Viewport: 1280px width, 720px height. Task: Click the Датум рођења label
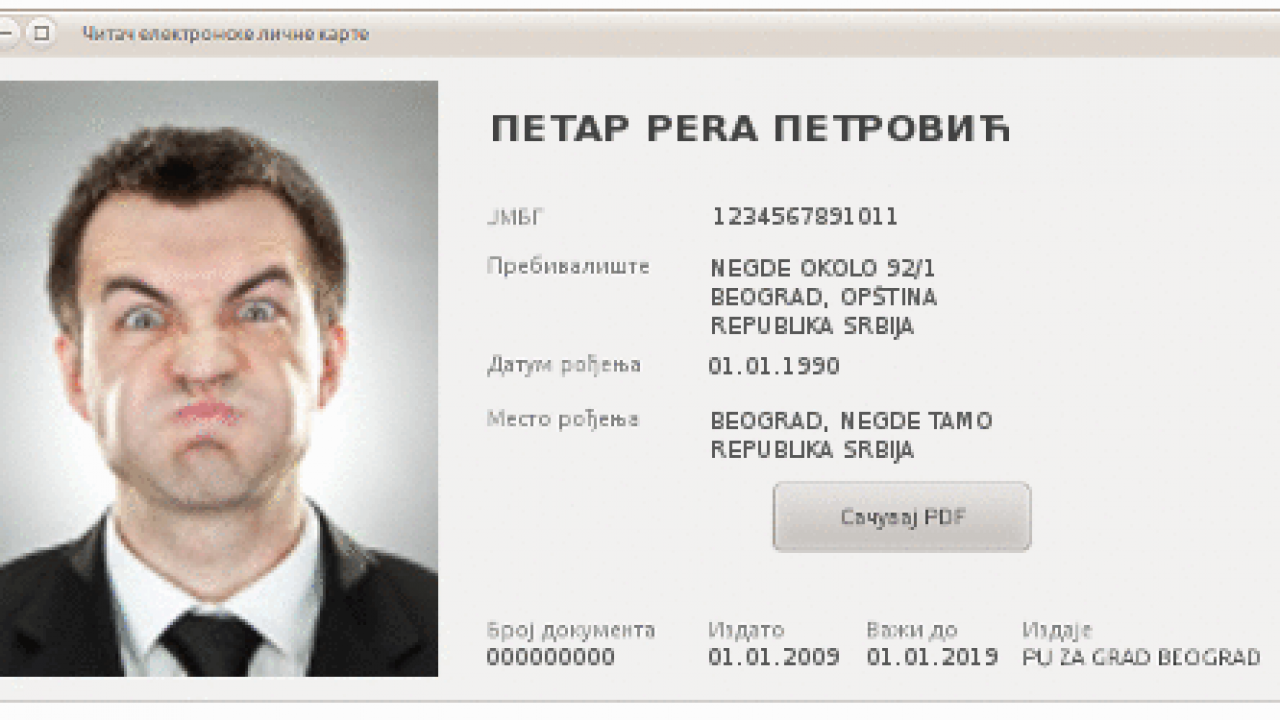click(x=564, y=365)
